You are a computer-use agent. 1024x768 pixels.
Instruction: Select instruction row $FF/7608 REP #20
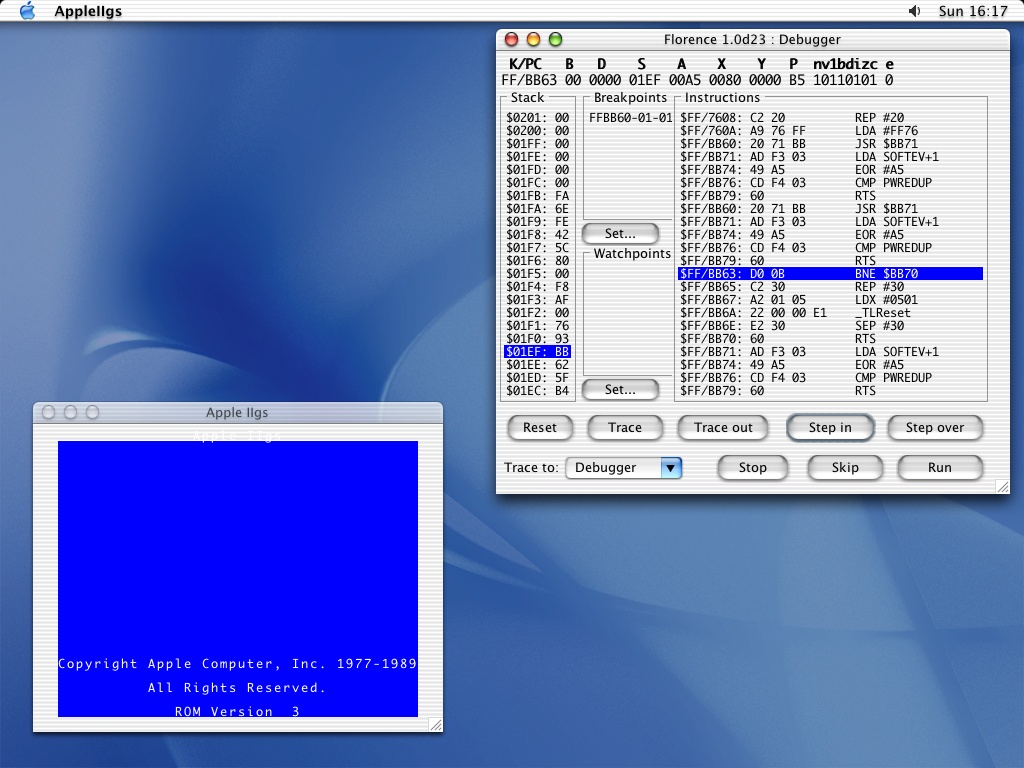pyautogui.click(x=831, y=118)
